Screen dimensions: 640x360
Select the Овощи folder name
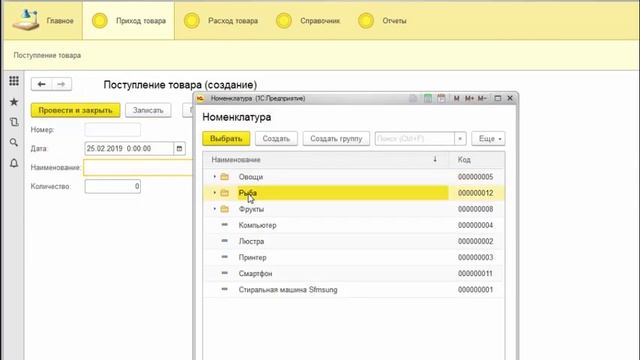tap(251, 177)
